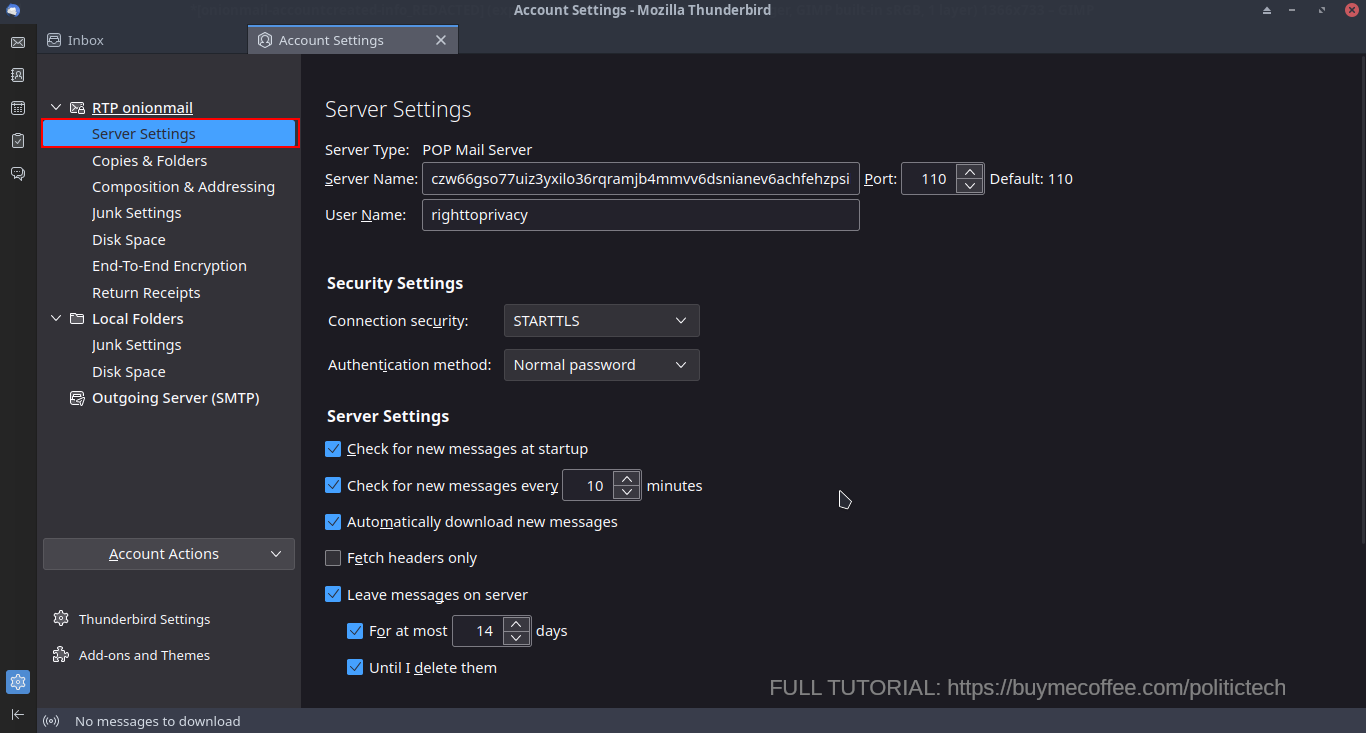
Task: Click the 'No messages to download' status text
Action: [158, 721]
